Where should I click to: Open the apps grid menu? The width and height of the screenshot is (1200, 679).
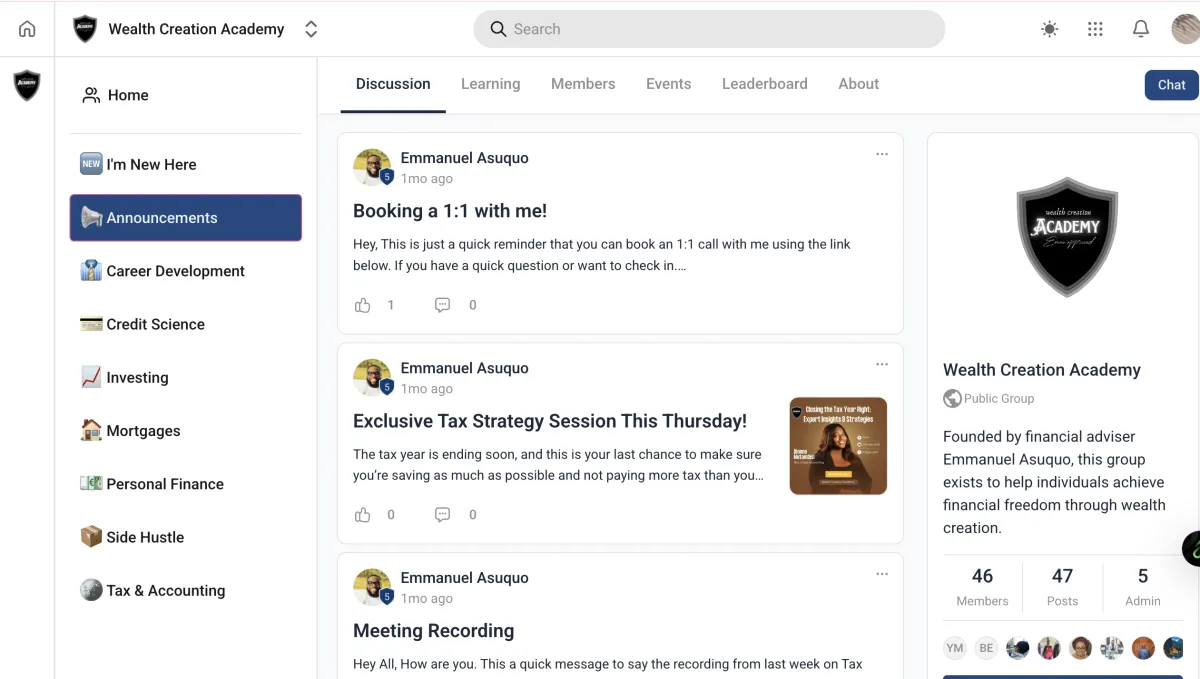click(1095, 29)
